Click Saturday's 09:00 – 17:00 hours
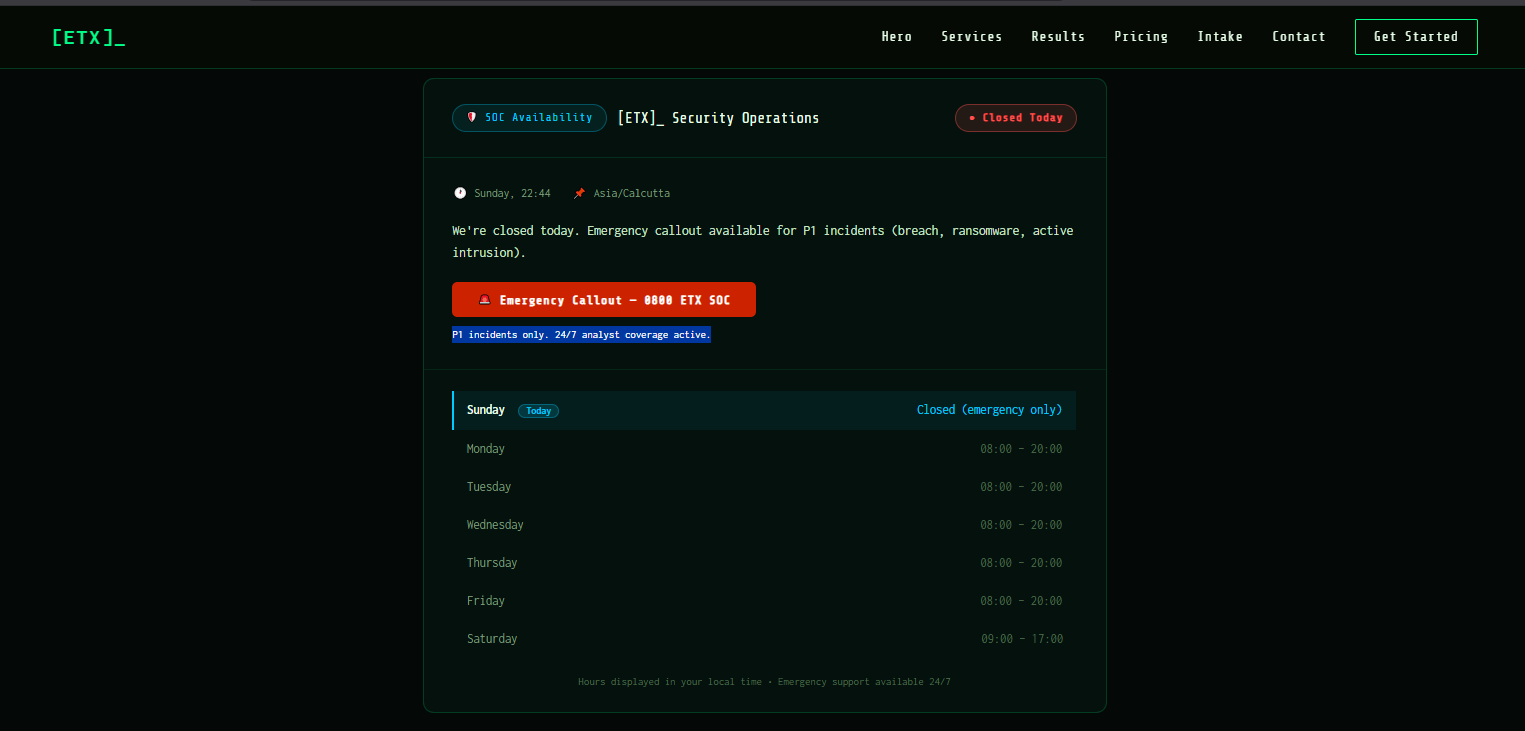Image resolution: width=1525 pixels, height=731 pixels. pos(1022,639)
